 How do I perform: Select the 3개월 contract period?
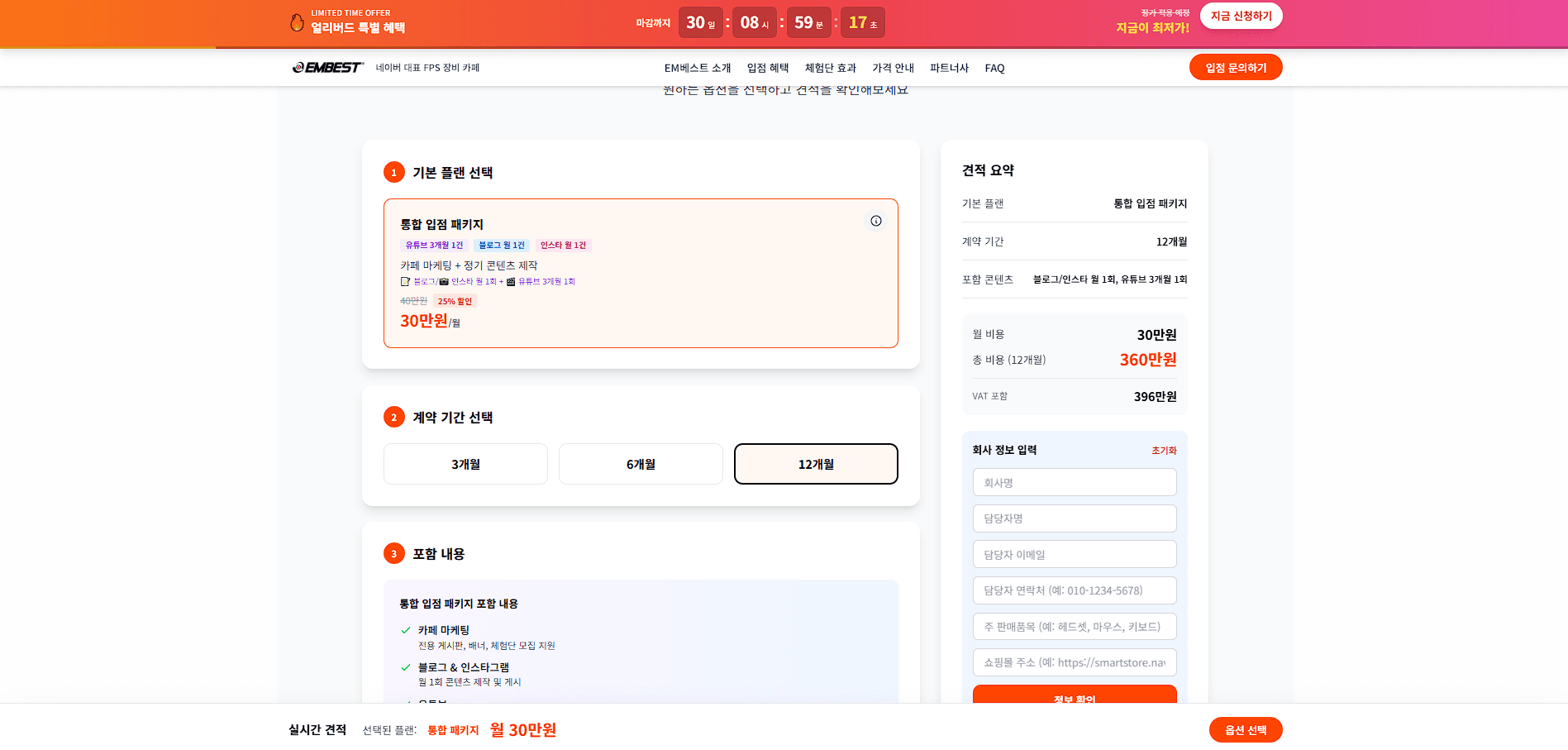[465, 464]
